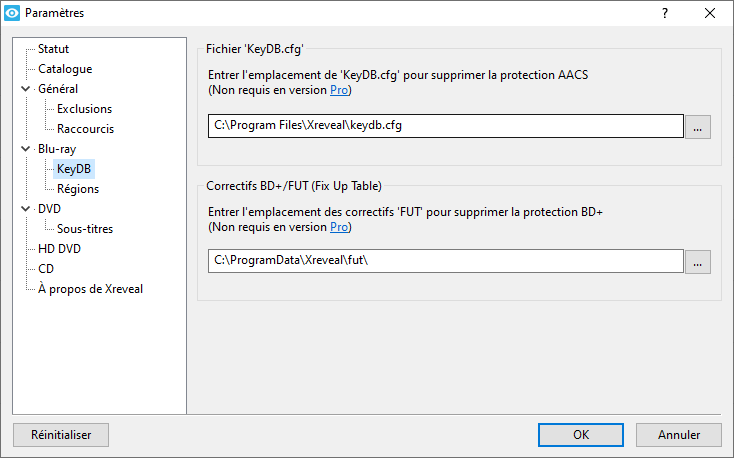Browse for FUT fixes folder
Image resolution: width=734 pixels, height=458 pixels.
tap(698, 261)
